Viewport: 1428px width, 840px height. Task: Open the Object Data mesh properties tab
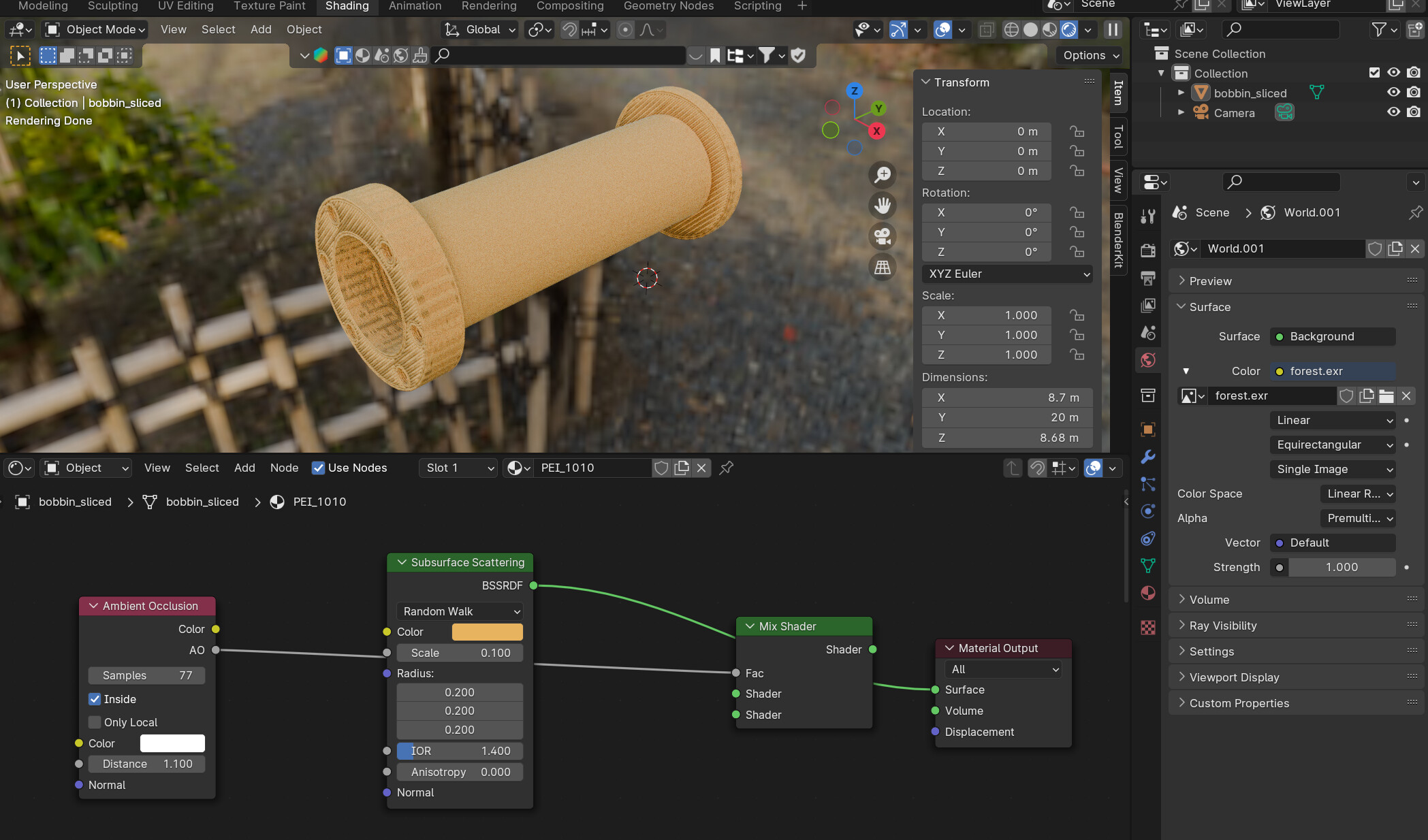(1148, 566)
